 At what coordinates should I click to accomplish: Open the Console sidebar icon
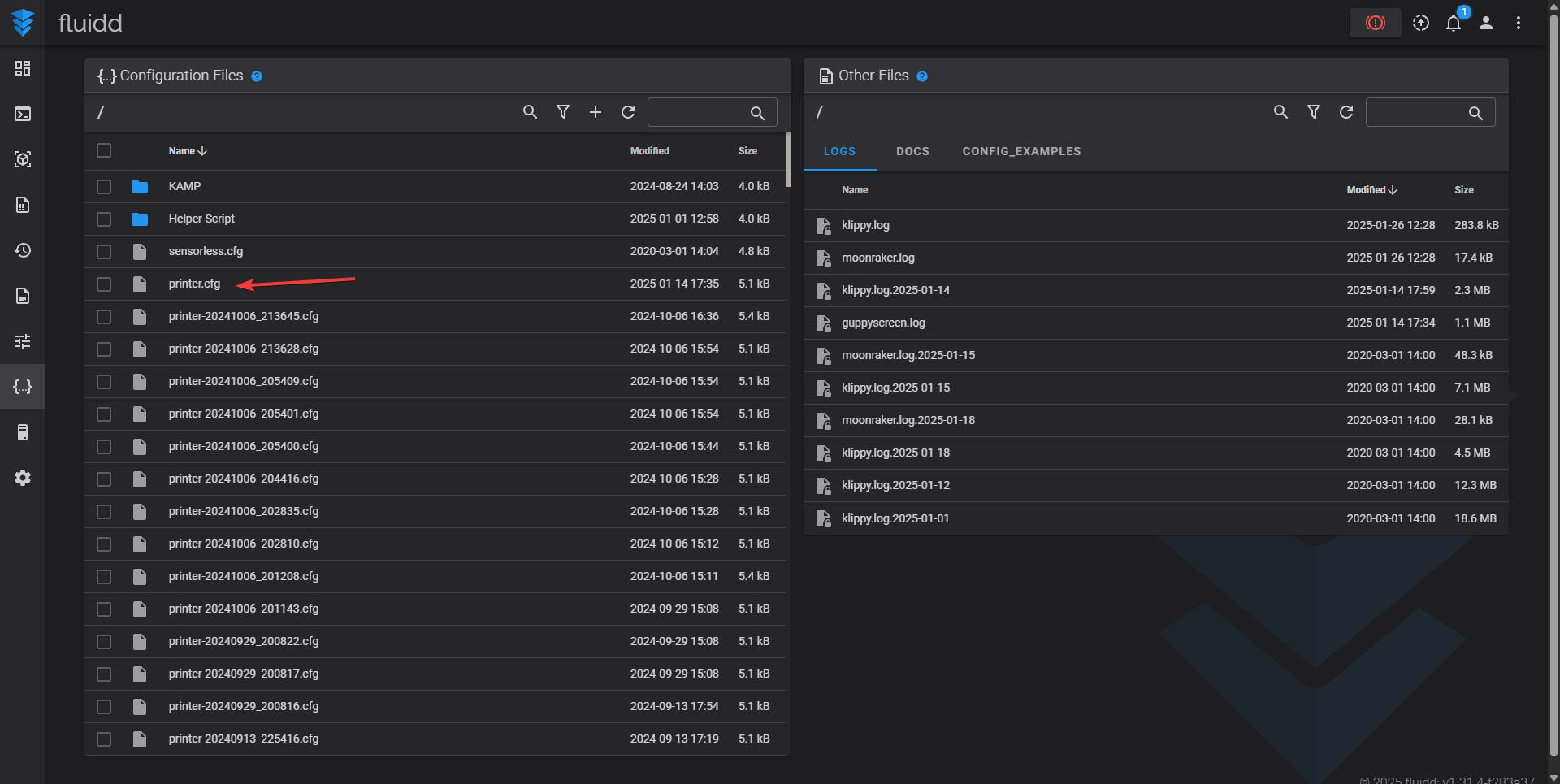point(23,114)
